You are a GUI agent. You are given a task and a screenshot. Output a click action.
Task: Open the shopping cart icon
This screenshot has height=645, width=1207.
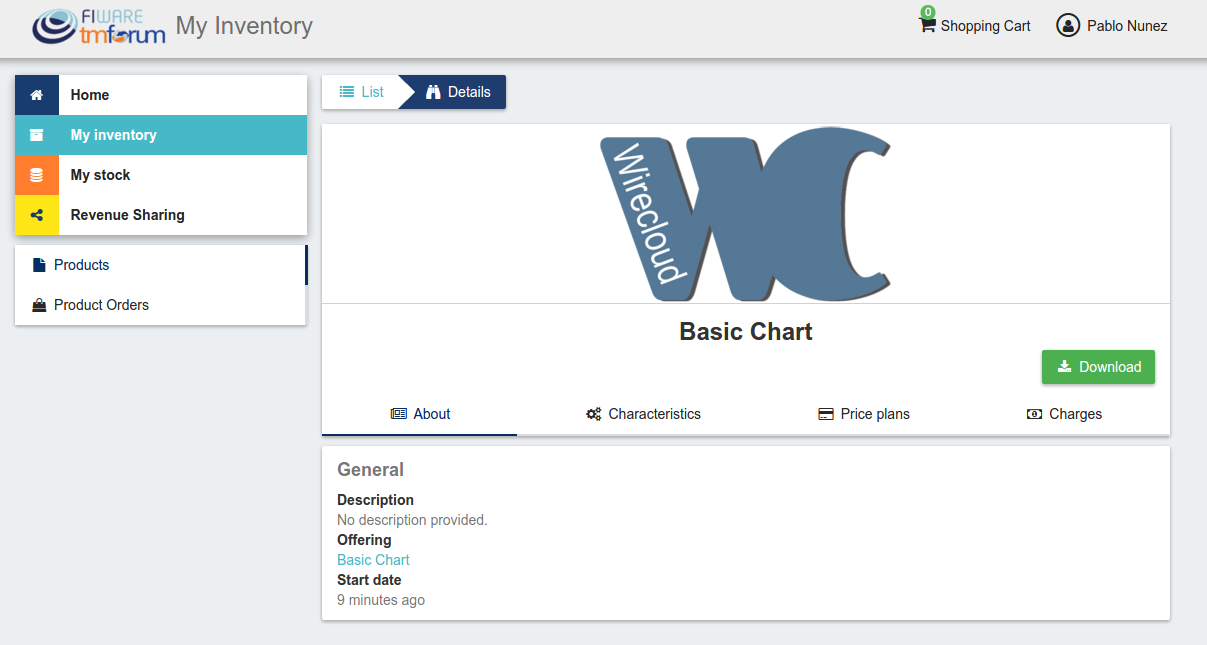(x=927, y=25)
